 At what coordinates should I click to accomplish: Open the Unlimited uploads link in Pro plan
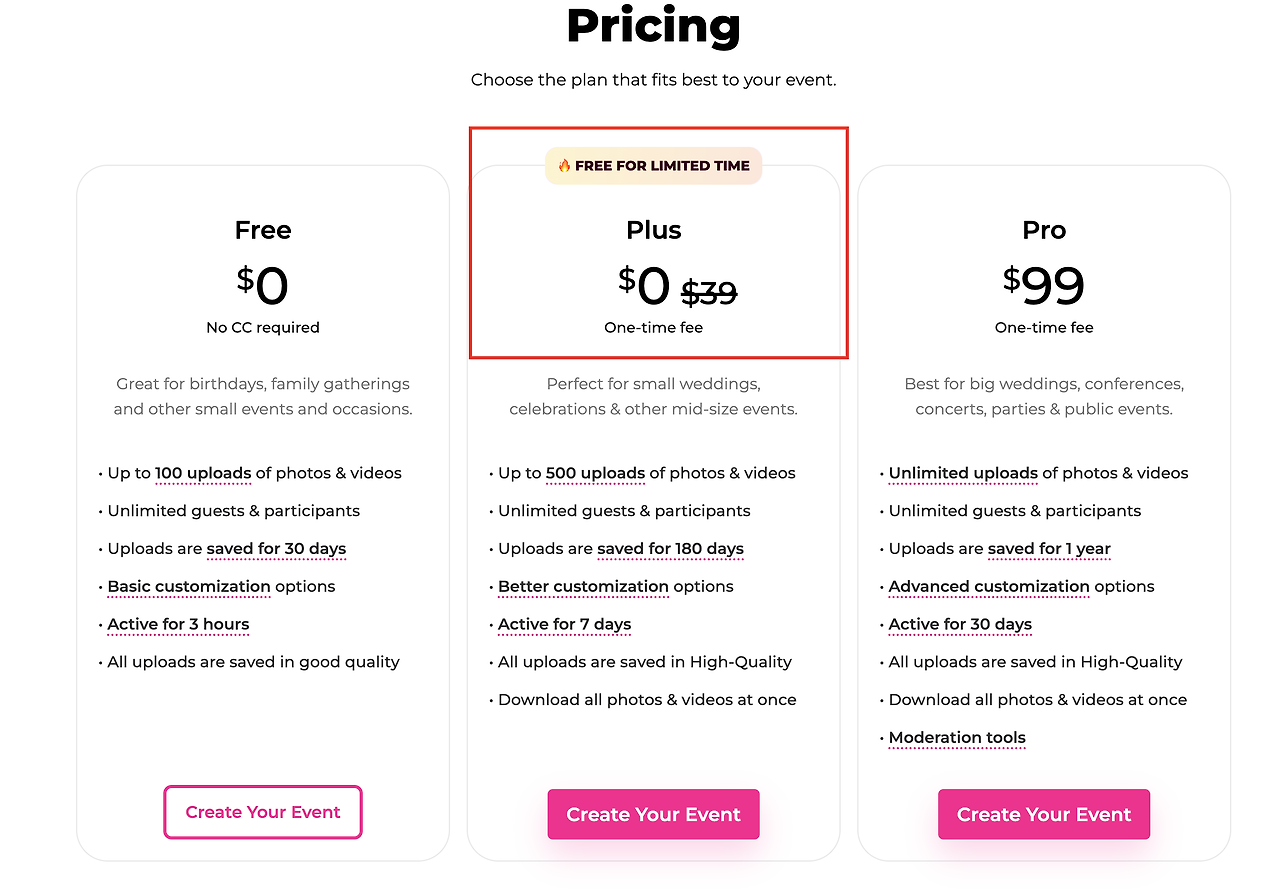click(x=962, y=473)
